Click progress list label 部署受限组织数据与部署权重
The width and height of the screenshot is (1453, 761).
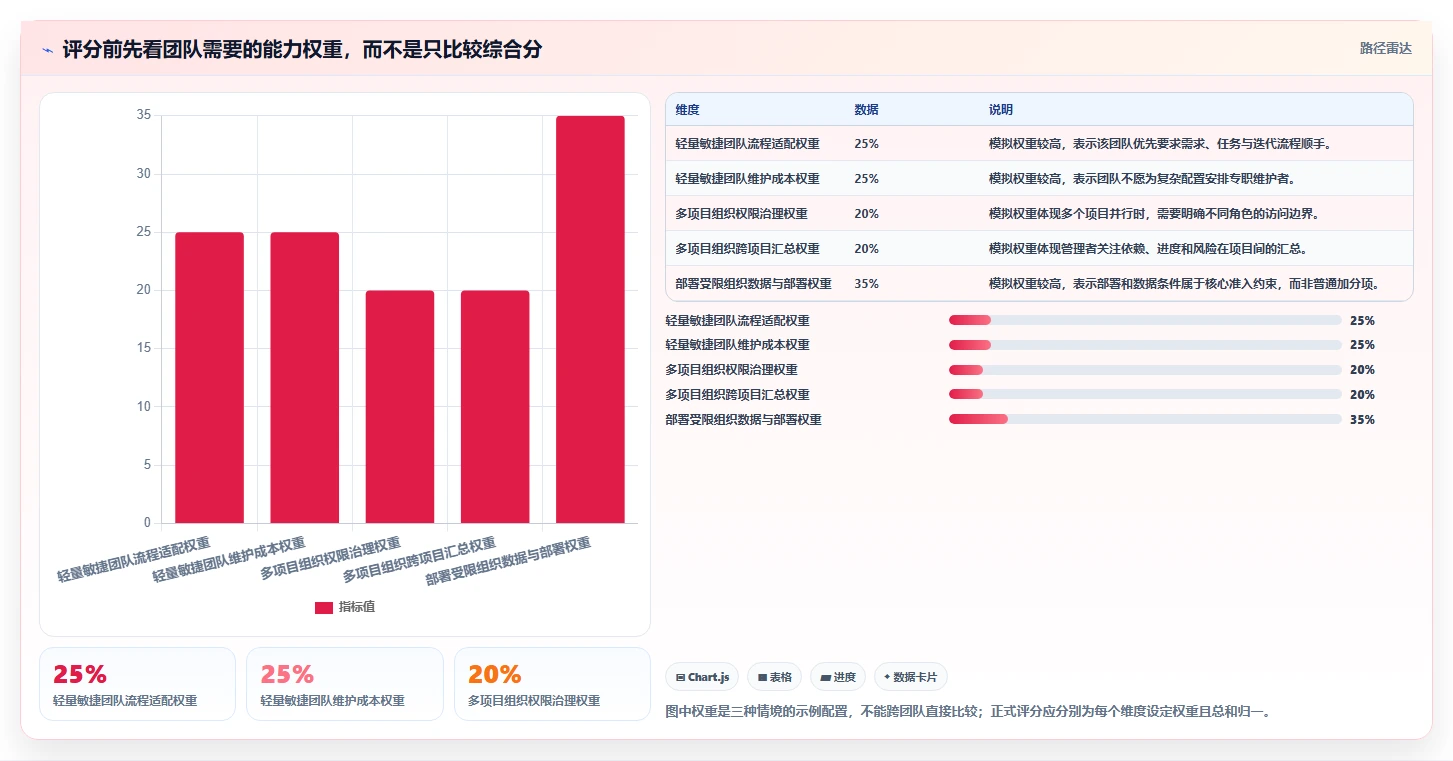(743, 420)
